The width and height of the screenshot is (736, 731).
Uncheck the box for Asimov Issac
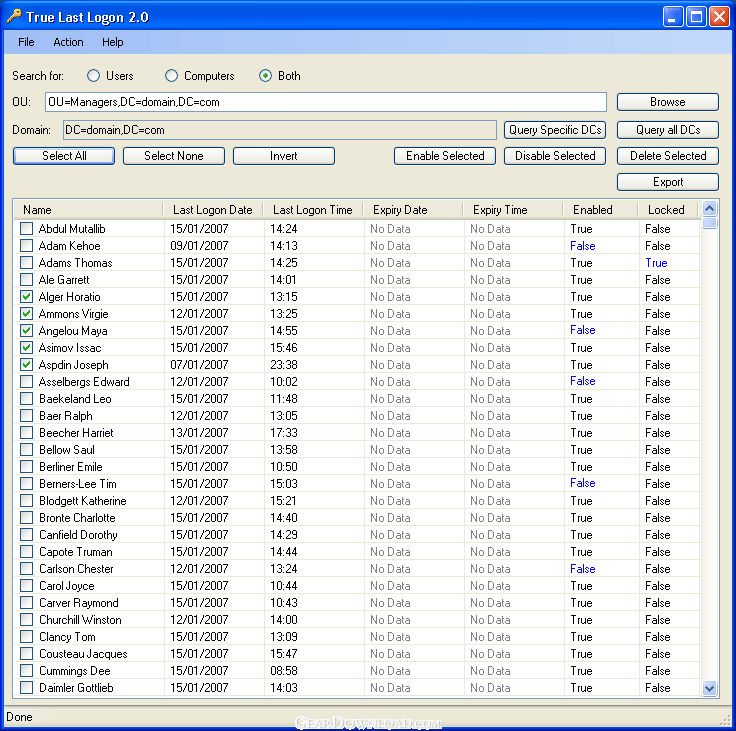click(26, 348)
